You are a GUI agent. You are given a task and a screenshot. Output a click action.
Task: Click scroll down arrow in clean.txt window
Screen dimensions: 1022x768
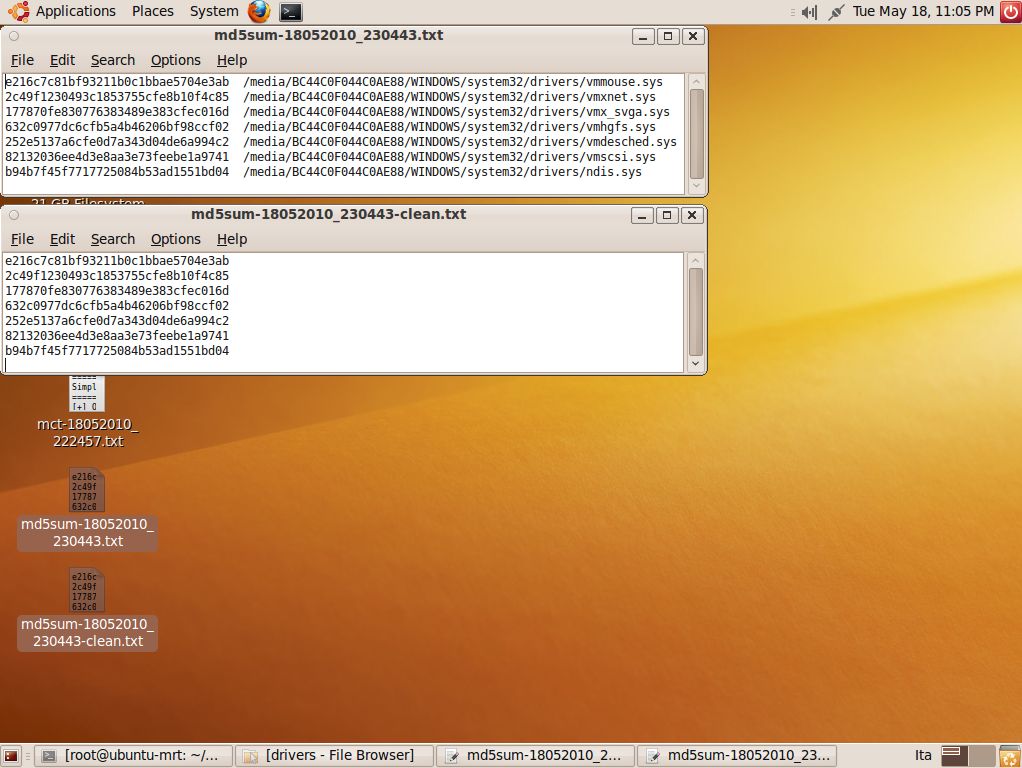pos(695,364)
